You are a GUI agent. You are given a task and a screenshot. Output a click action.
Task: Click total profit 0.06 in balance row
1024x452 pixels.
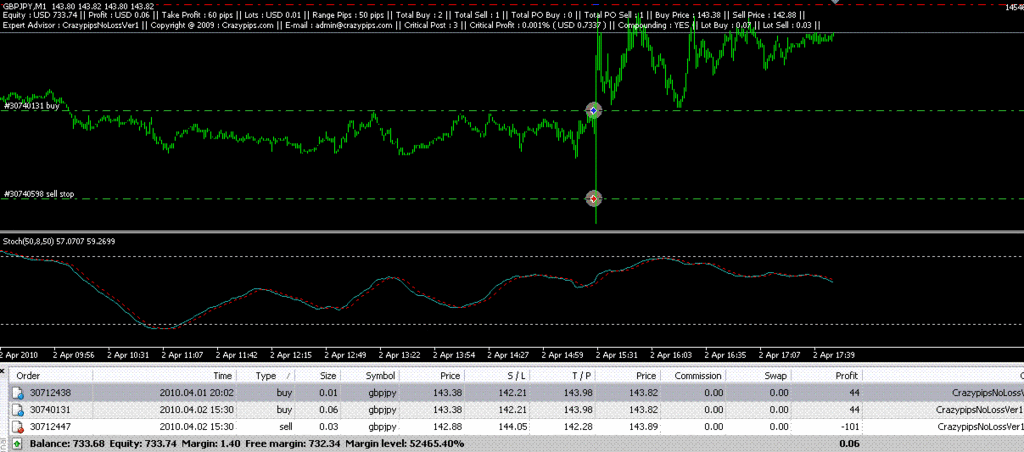[850, 444]
